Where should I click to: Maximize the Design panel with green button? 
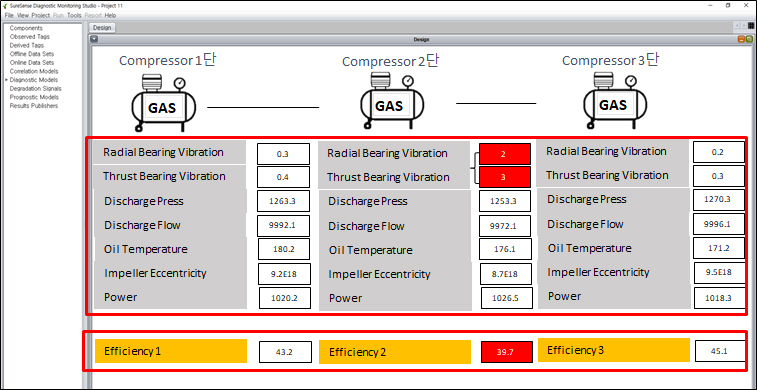[x=748, y=40]
